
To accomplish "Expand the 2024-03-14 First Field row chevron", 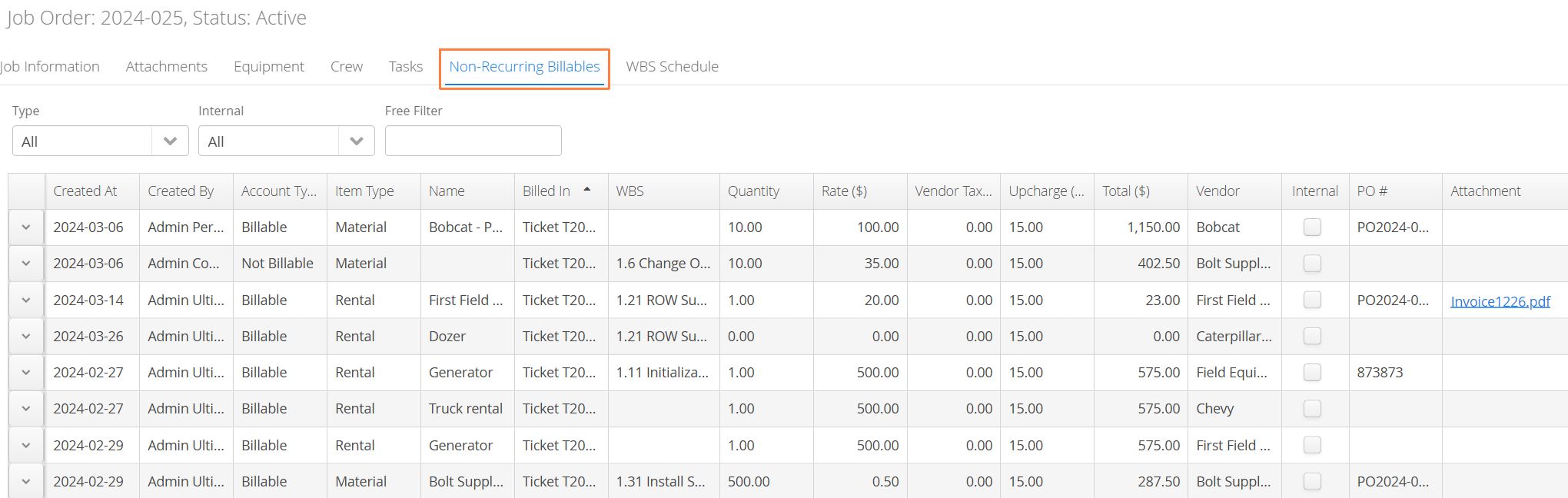I will (26, 300).
